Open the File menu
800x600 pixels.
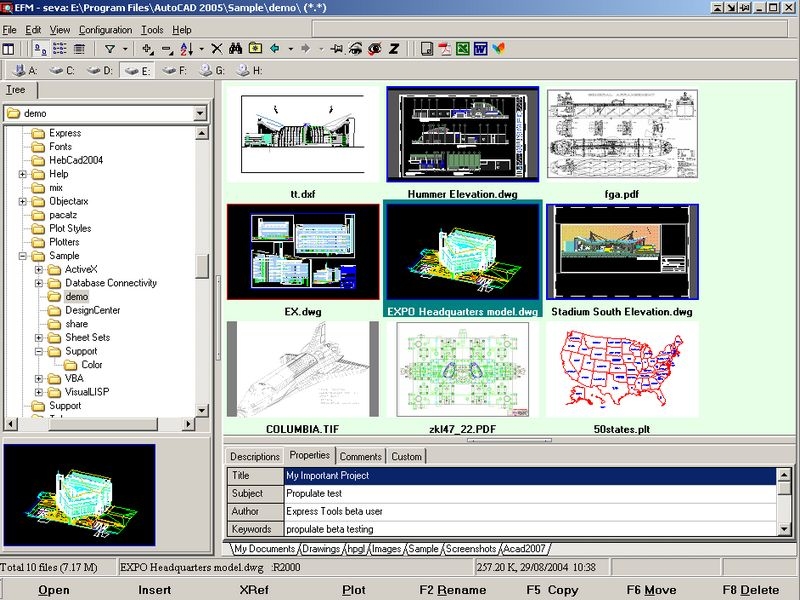pyautogui.click(x=9, y=30)
